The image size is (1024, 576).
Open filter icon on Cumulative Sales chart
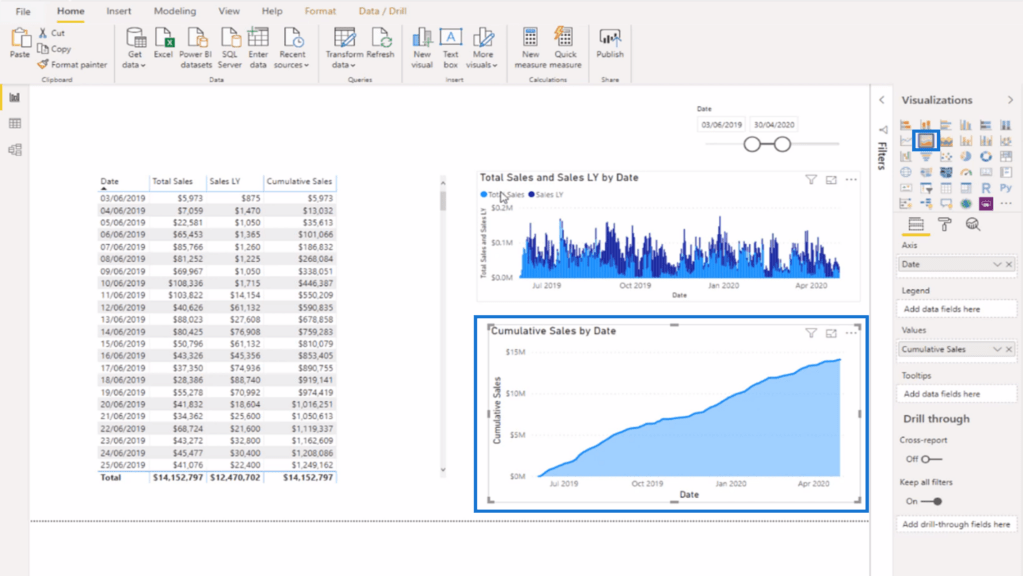tap(810, 333)
